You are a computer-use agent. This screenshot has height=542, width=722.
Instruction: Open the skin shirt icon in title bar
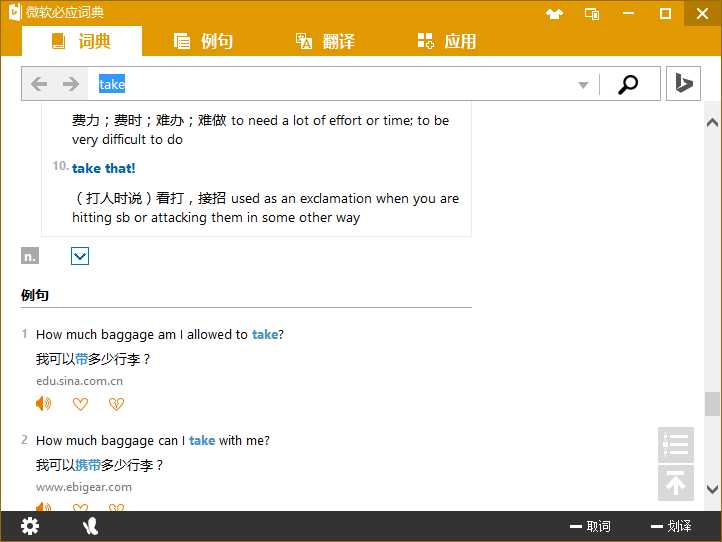pyautogui.click(x=554, y=13)
